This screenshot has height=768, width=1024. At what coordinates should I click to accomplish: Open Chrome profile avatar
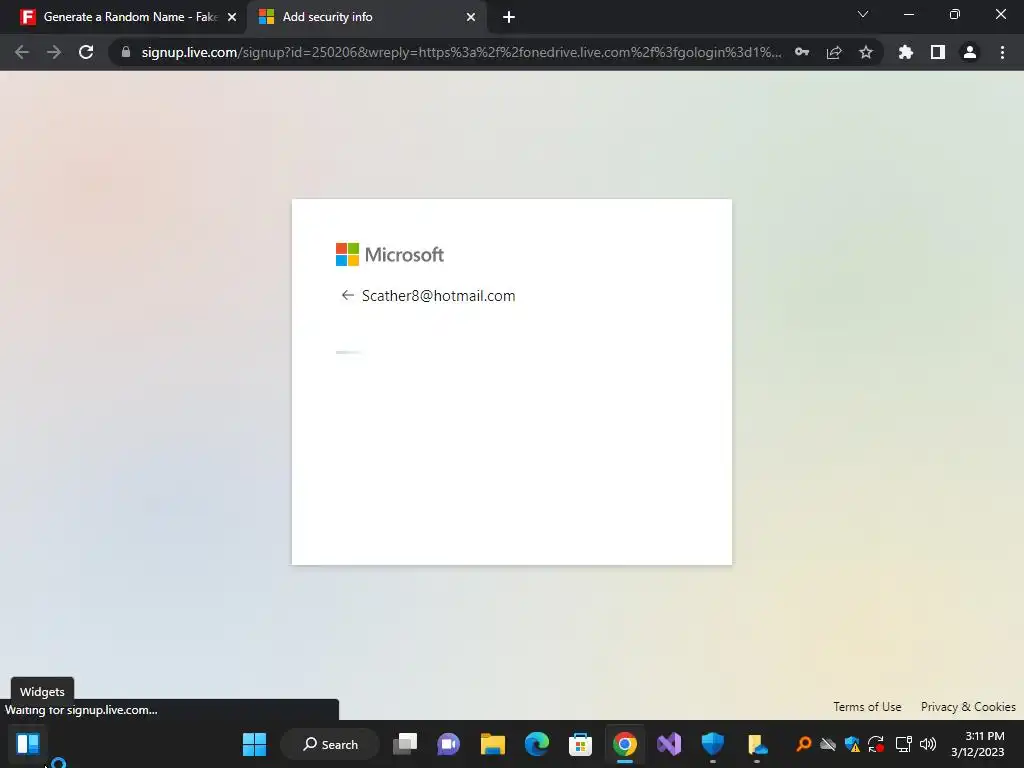click(x=970, y=52)
